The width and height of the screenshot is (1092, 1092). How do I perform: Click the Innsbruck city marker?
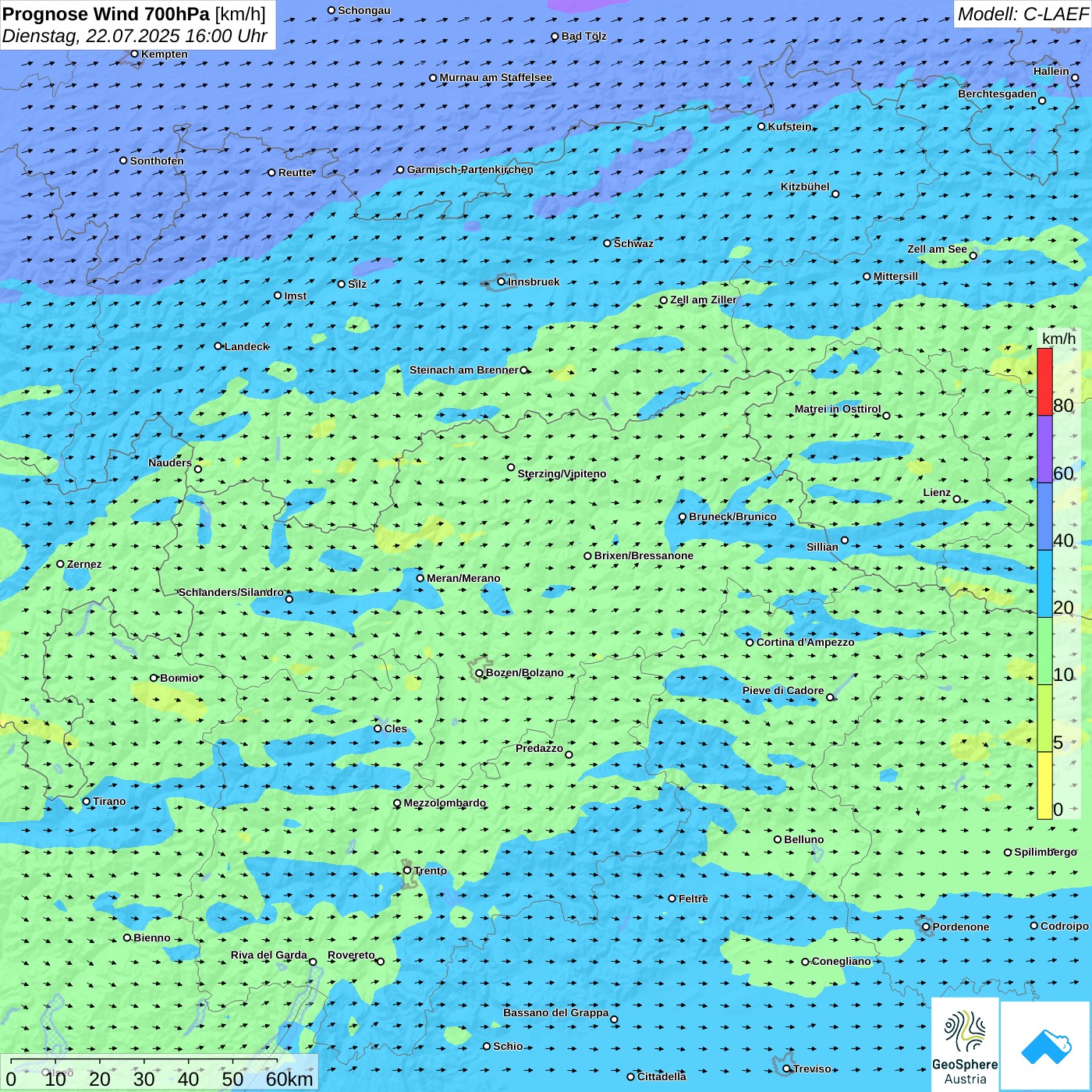(x=502, y=282)
